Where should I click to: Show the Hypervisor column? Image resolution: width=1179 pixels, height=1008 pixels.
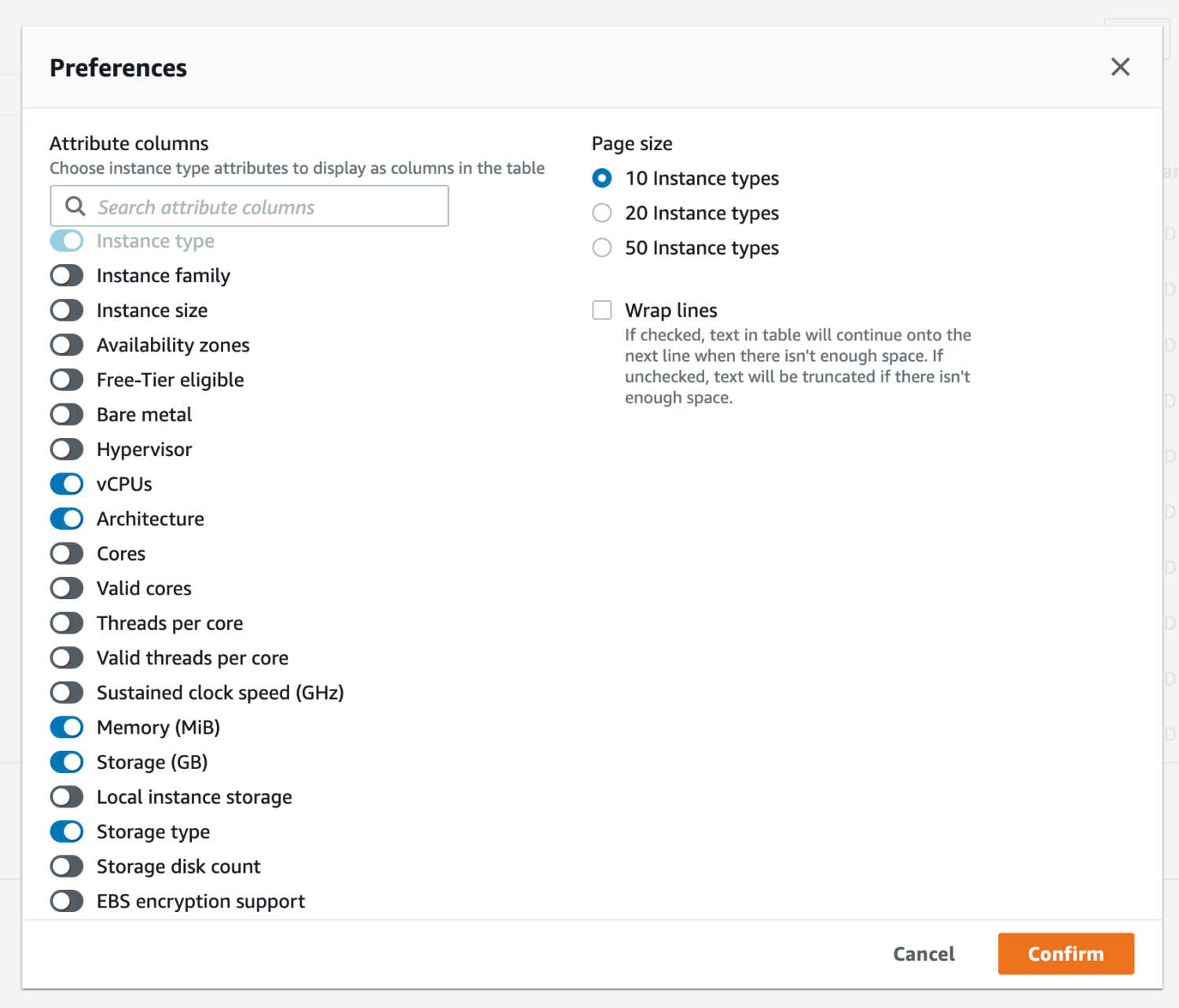pyautogui.click(x=67, y=450)
